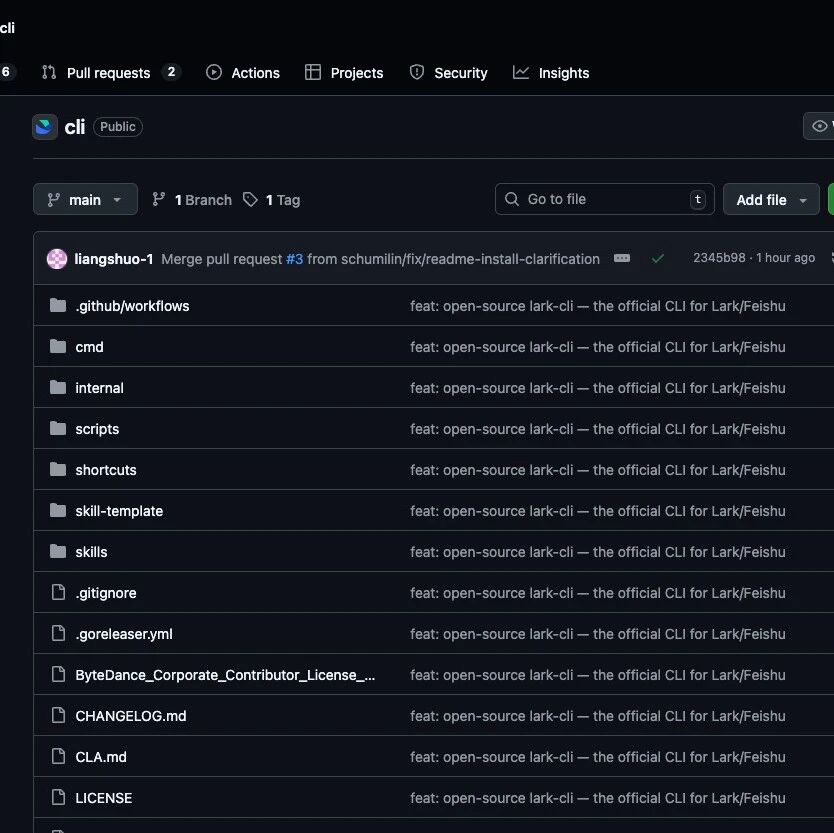Open pull request #3 link
The height and width of the screenshot is (833, 834).
point(294,259)
